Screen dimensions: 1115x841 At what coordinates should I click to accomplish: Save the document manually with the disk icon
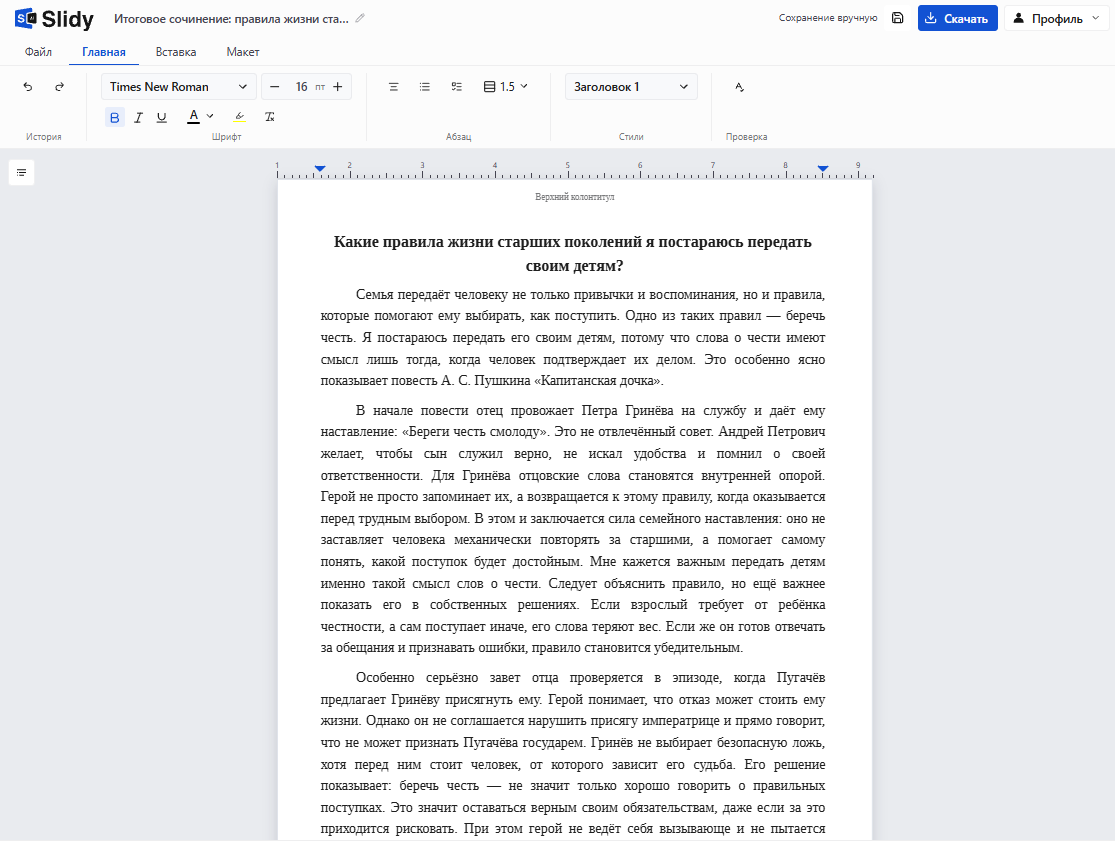(x=897, y=18)
